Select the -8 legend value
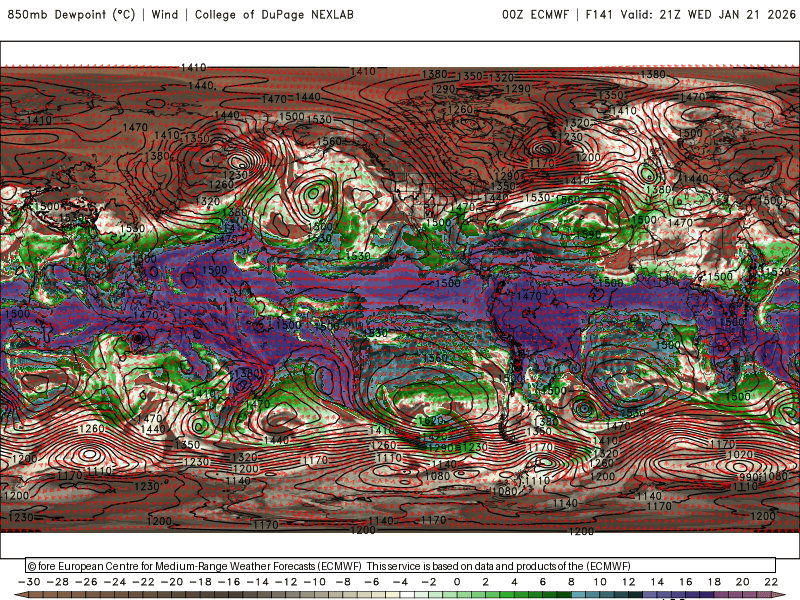This screenshot has height=600, width=800. 343,582
